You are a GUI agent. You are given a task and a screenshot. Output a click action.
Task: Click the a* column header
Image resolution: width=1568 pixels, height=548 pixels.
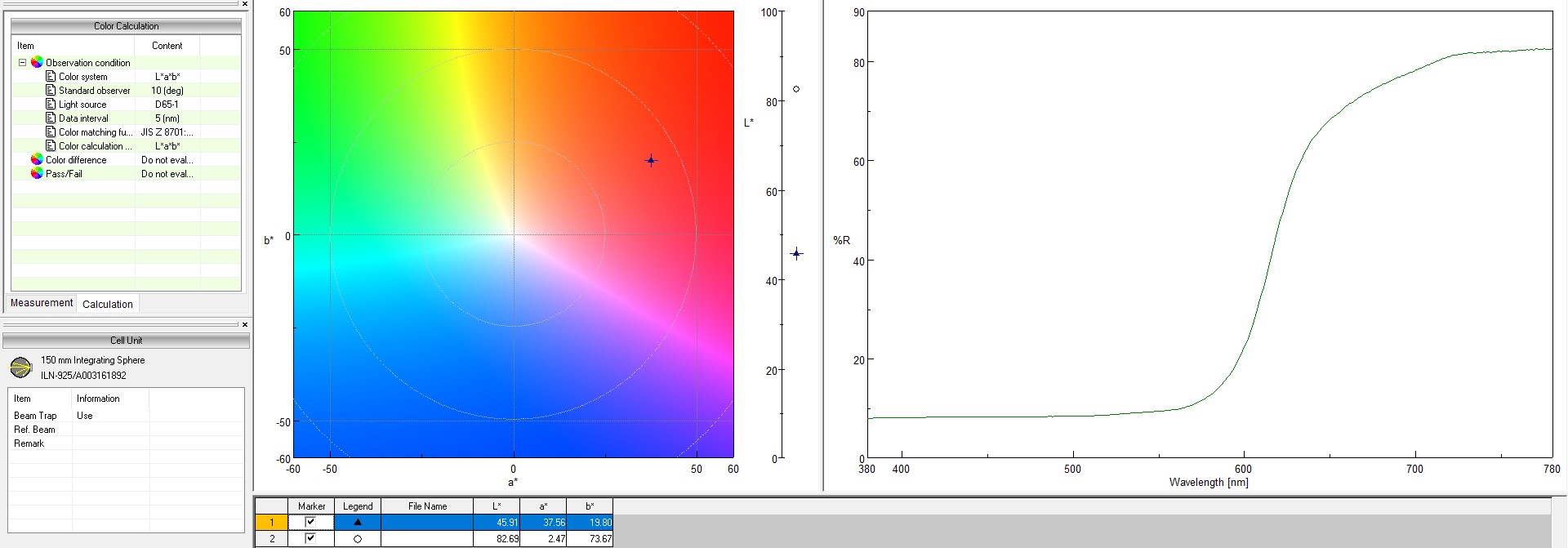click(x=543, y=506)
